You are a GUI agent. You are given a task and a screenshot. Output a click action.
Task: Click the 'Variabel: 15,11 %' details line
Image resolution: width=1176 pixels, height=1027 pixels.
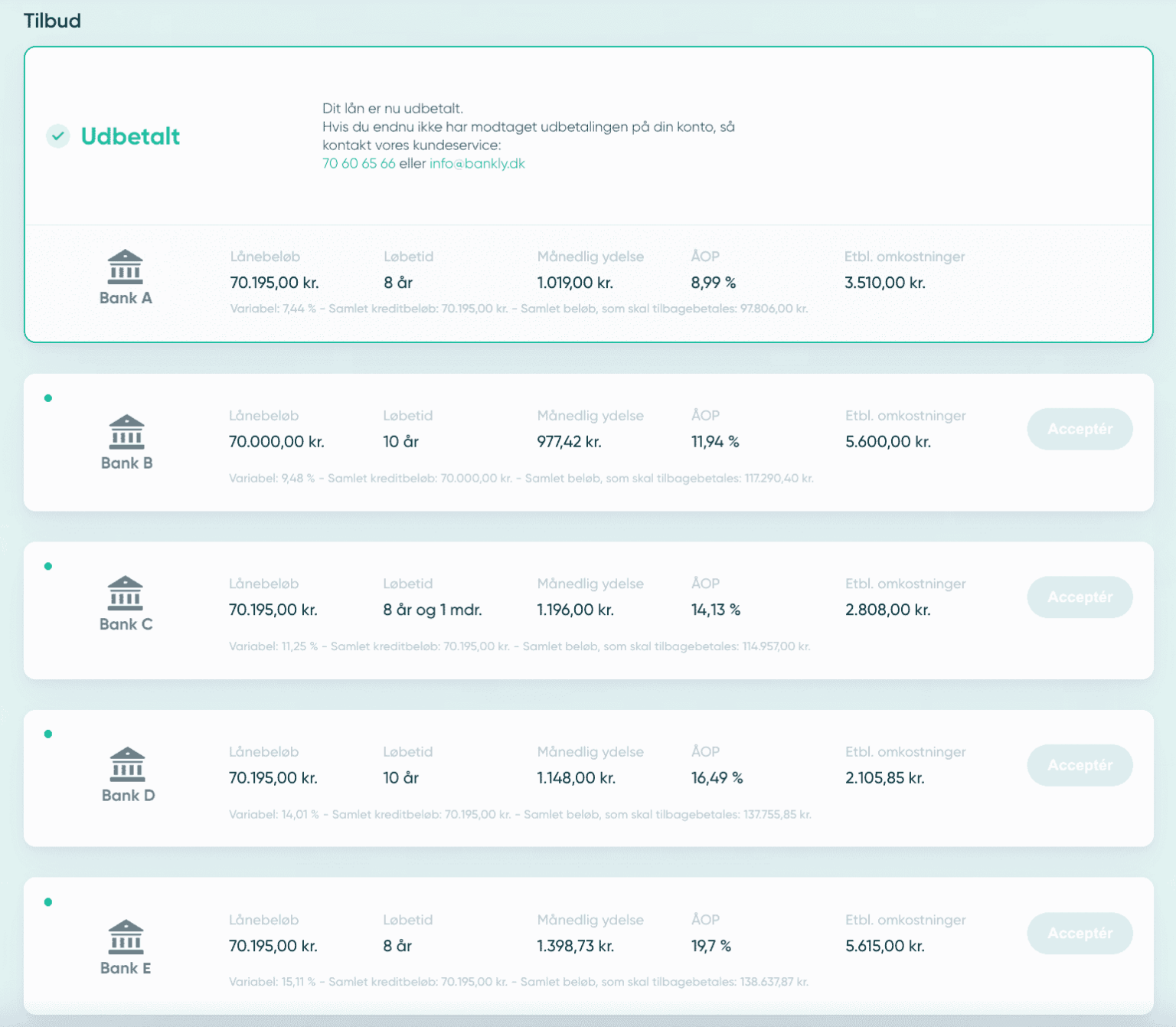click(x=519, y=982)
